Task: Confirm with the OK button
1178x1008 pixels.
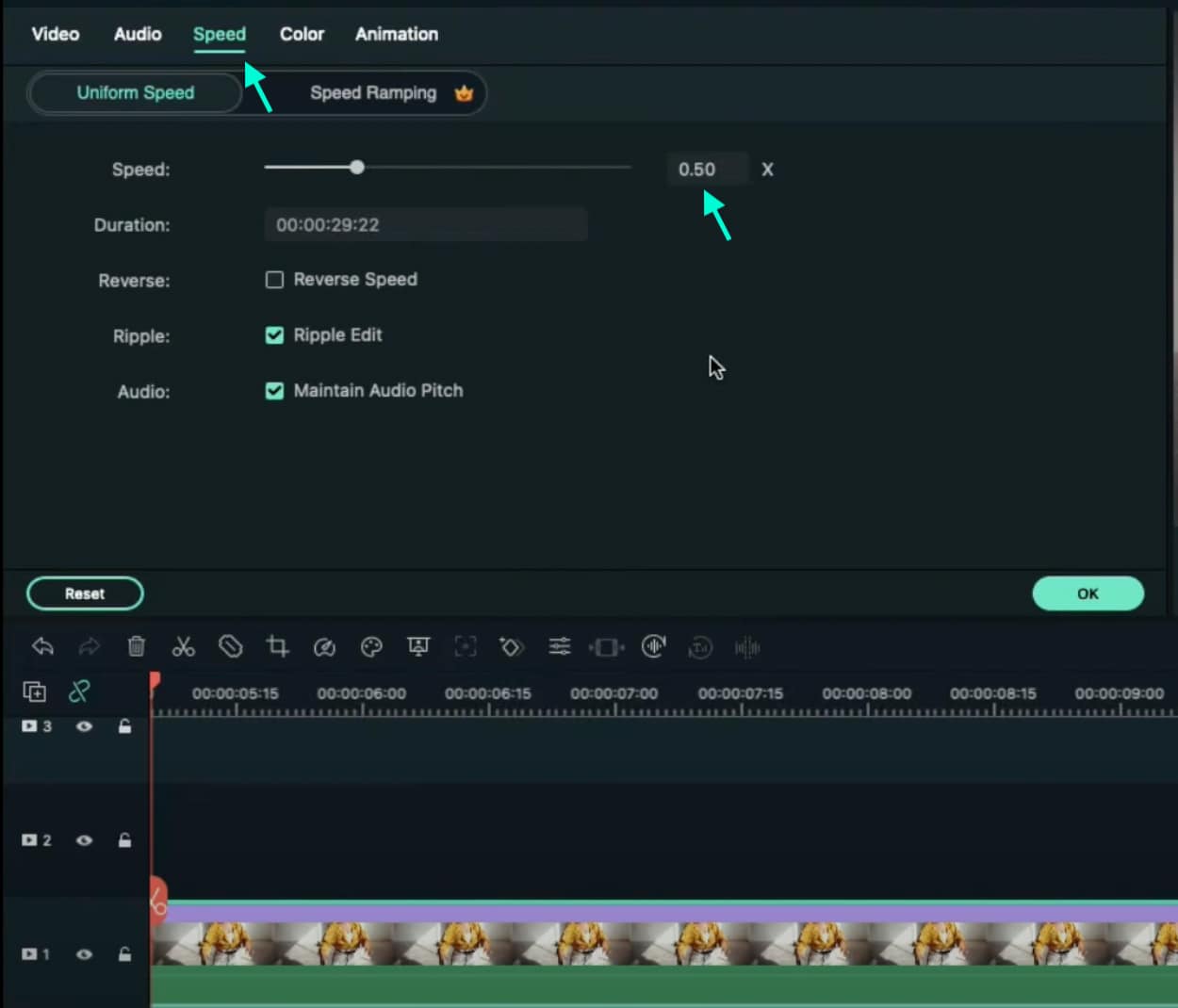Action: (1088, 593)
